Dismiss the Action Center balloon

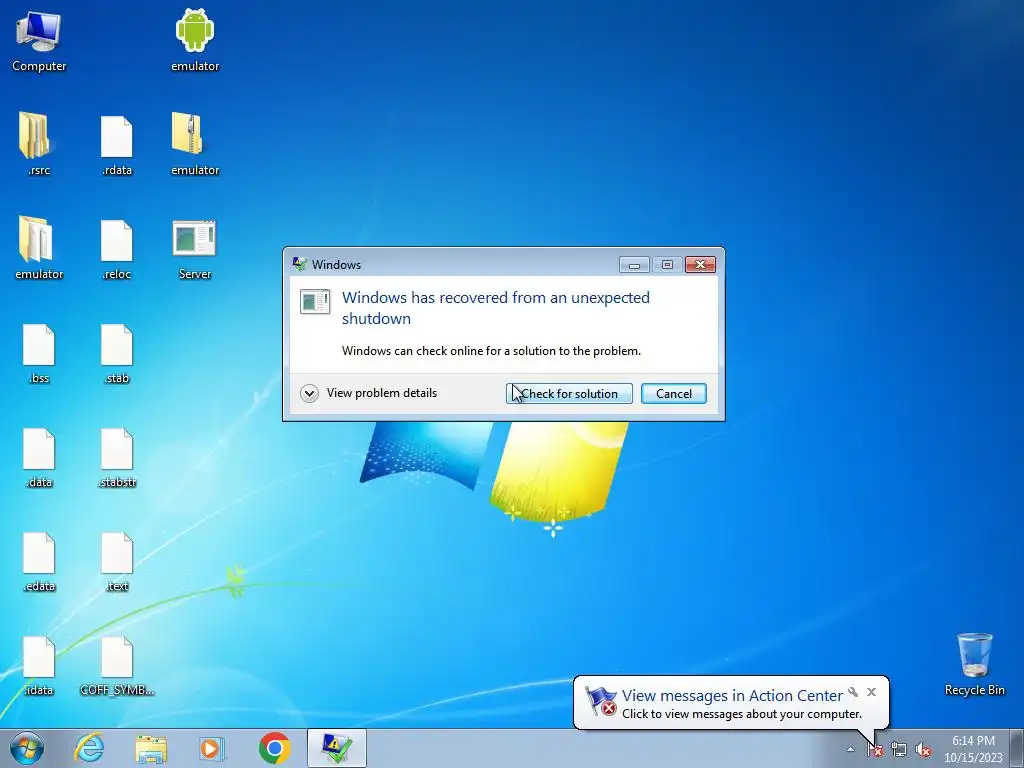coord(871,692)
